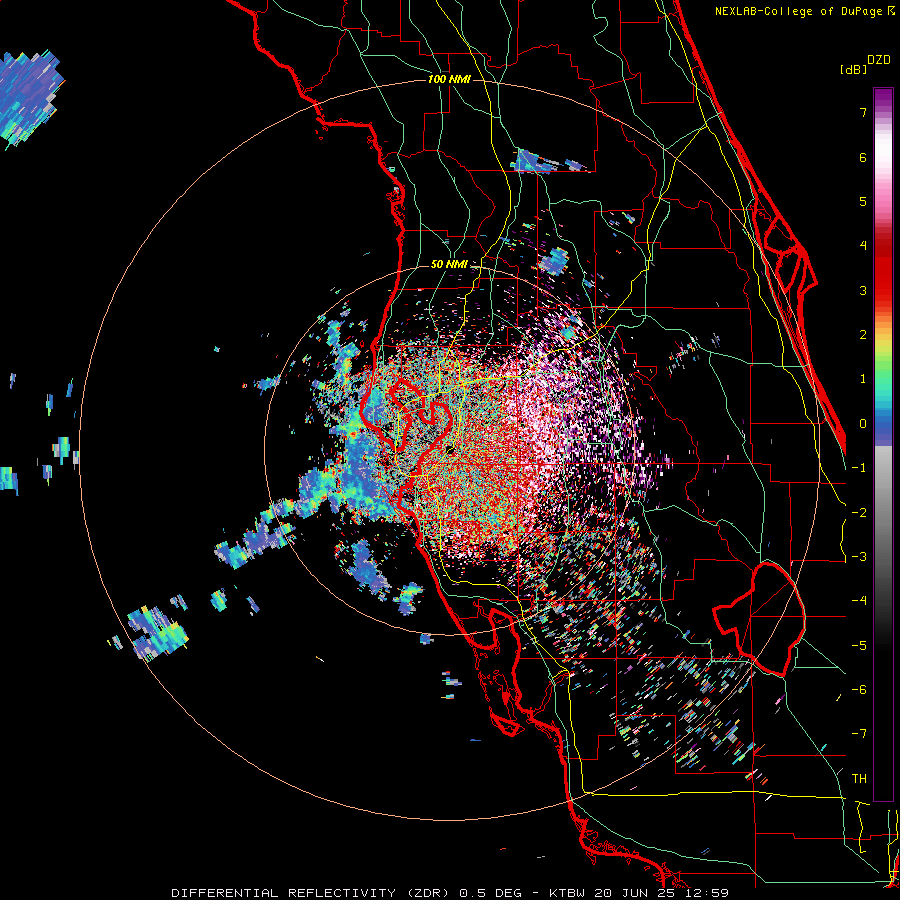This screenshot has width=900, height=900.
Task: Select the -5 tick on the color scale
Action: [x=859, y=646]
